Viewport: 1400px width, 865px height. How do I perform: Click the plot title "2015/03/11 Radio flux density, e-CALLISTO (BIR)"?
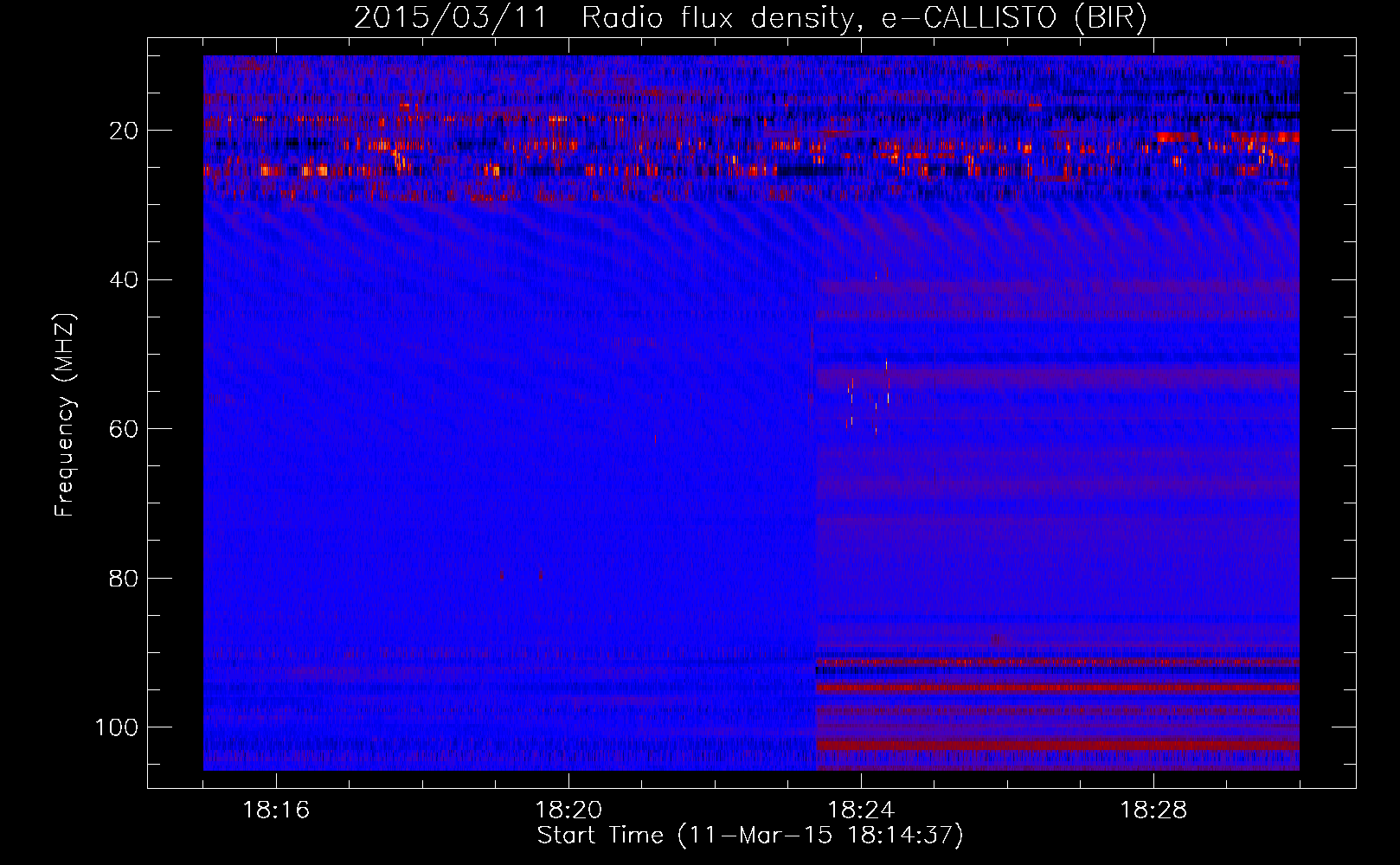click(x=750, y=17)
